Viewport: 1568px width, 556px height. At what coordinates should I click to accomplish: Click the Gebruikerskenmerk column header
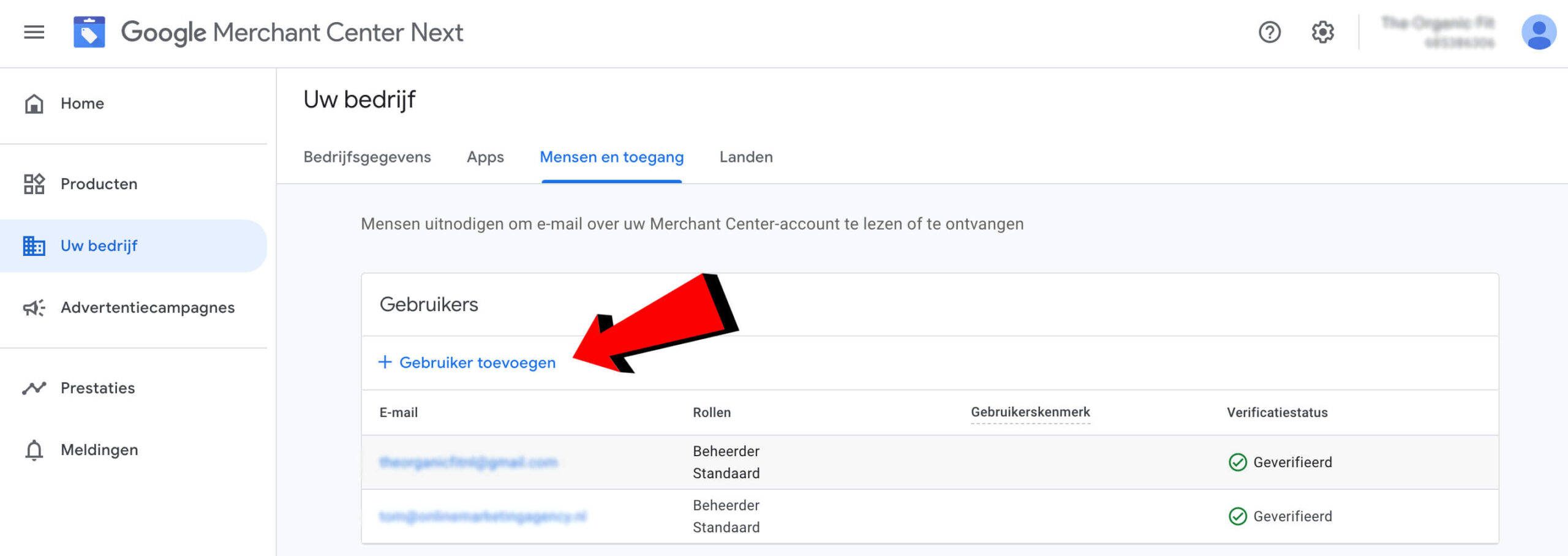pyautogui.click(x=1030, y=412)
